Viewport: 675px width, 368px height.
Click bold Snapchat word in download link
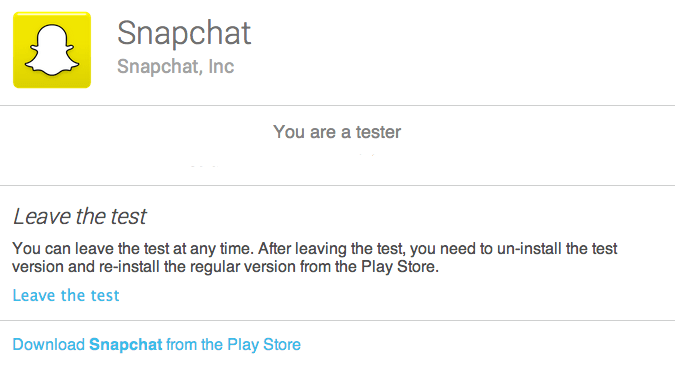(126, 345)
